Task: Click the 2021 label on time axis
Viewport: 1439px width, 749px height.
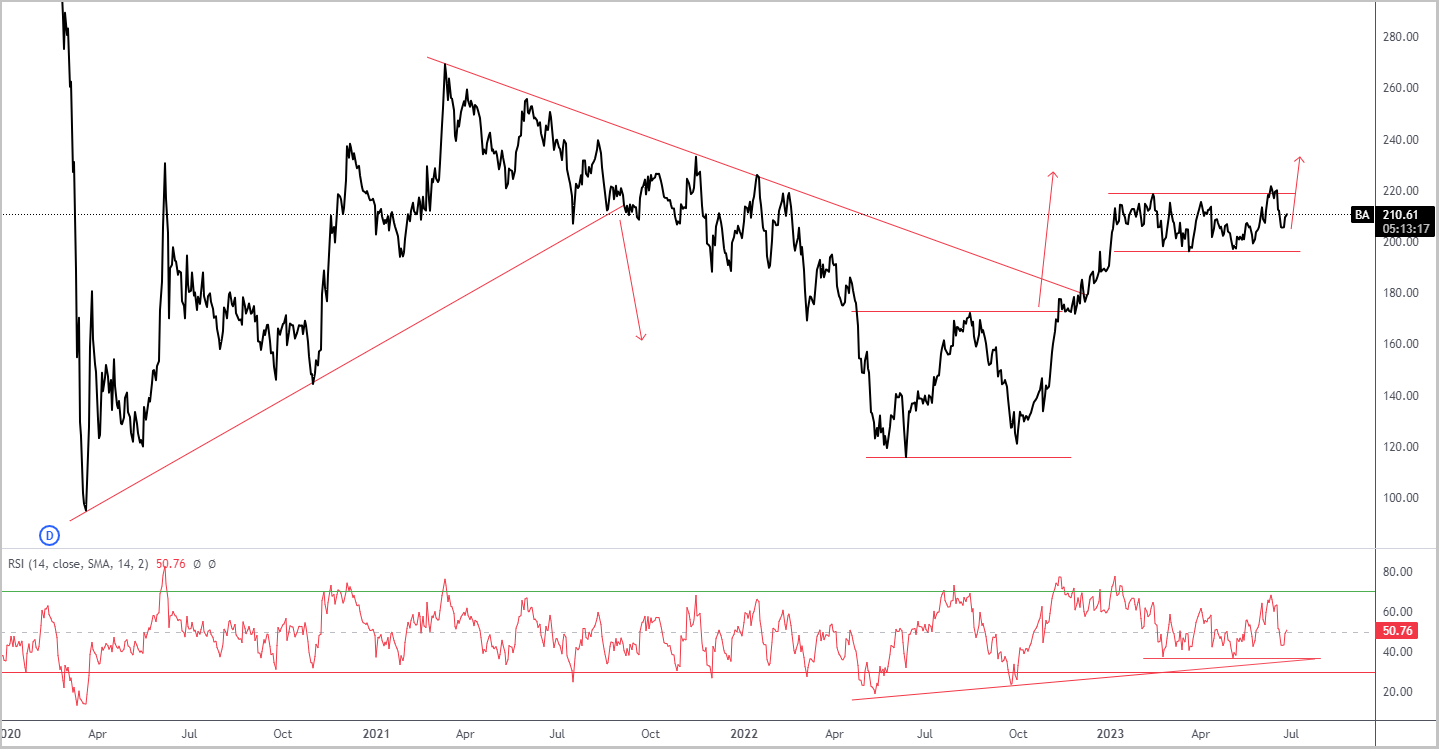Action: click(376, 733)
